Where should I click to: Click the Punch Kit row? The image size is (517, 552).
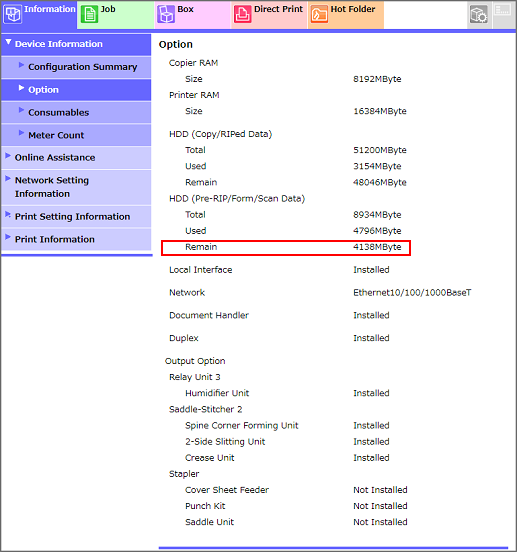[x=296, y=506]
